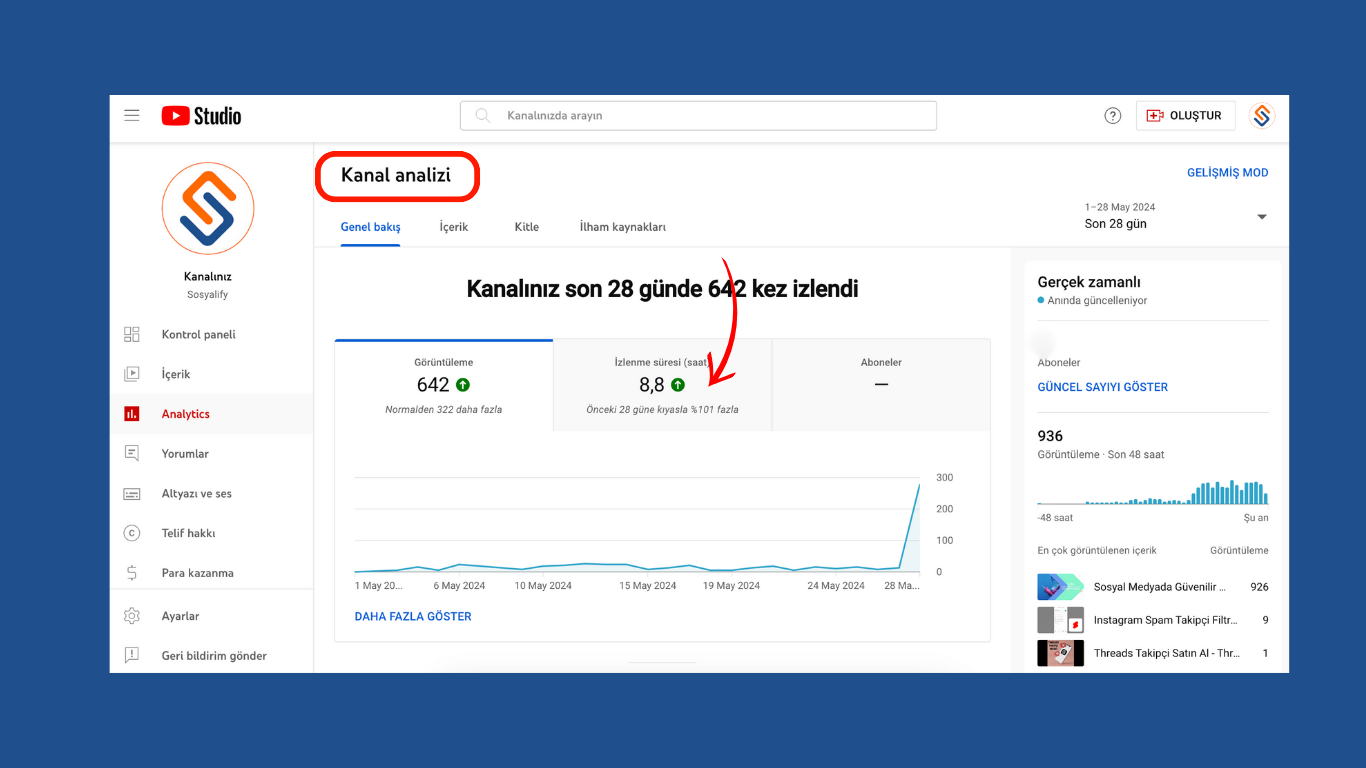1366x768 pixels.
Task: Click the Kanalınızda arayın search field
Action: tap(698, 116)
